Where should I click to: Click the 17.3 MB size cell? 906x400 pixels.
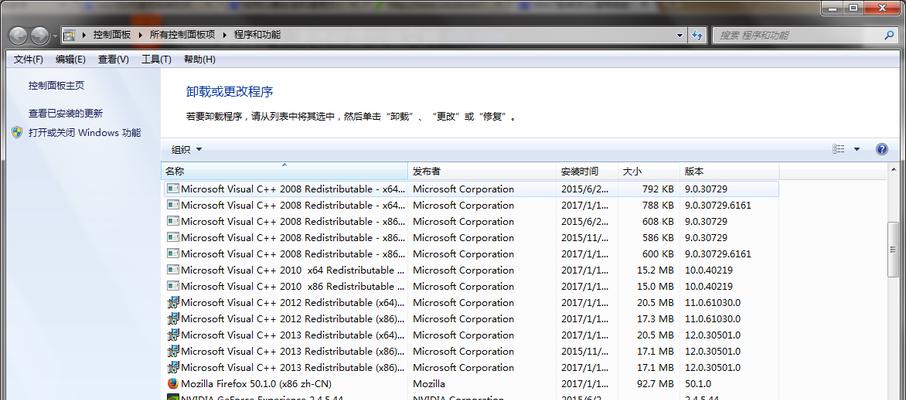click(x=655, y=318)
